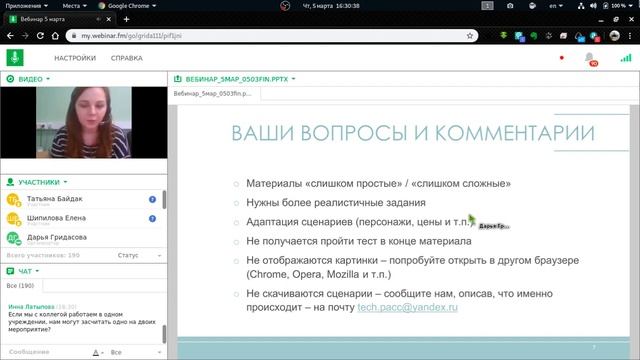Click the system volume icon
Viewport: 640px width, 360px height.
[593, 6]
